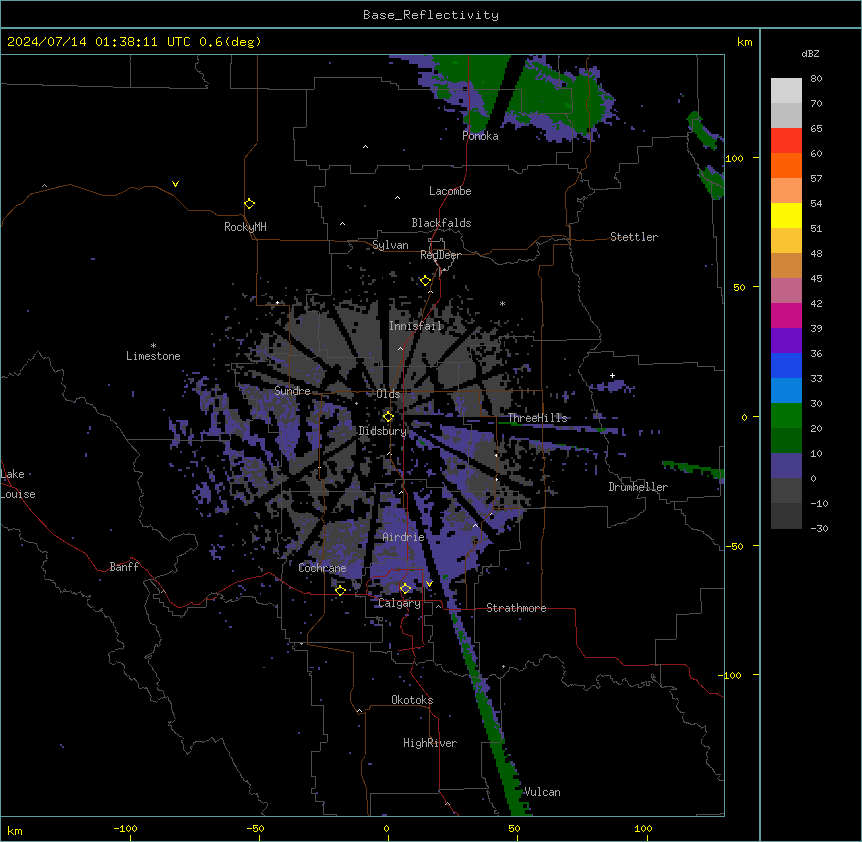Select the Sylvan label

point(390,245)
